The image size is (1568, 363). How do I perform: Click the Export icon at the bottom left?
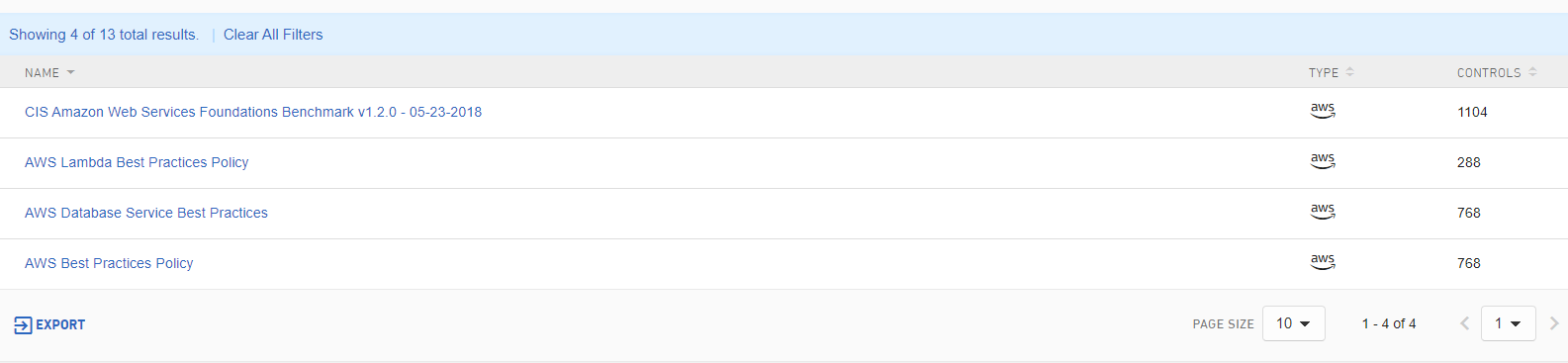coord(23,324)
